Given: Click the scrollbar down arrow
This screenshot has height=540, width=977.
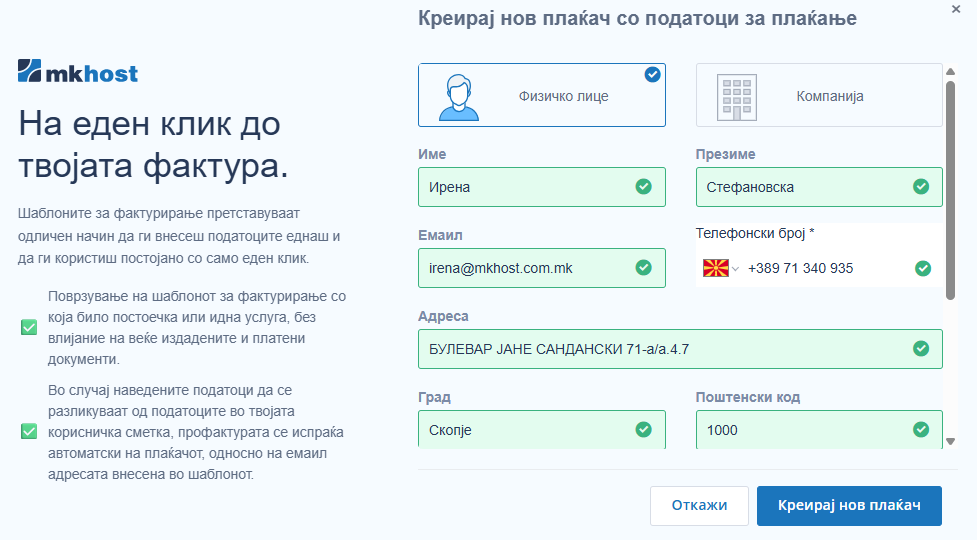Looking at the screenshot, I should 950,441.
